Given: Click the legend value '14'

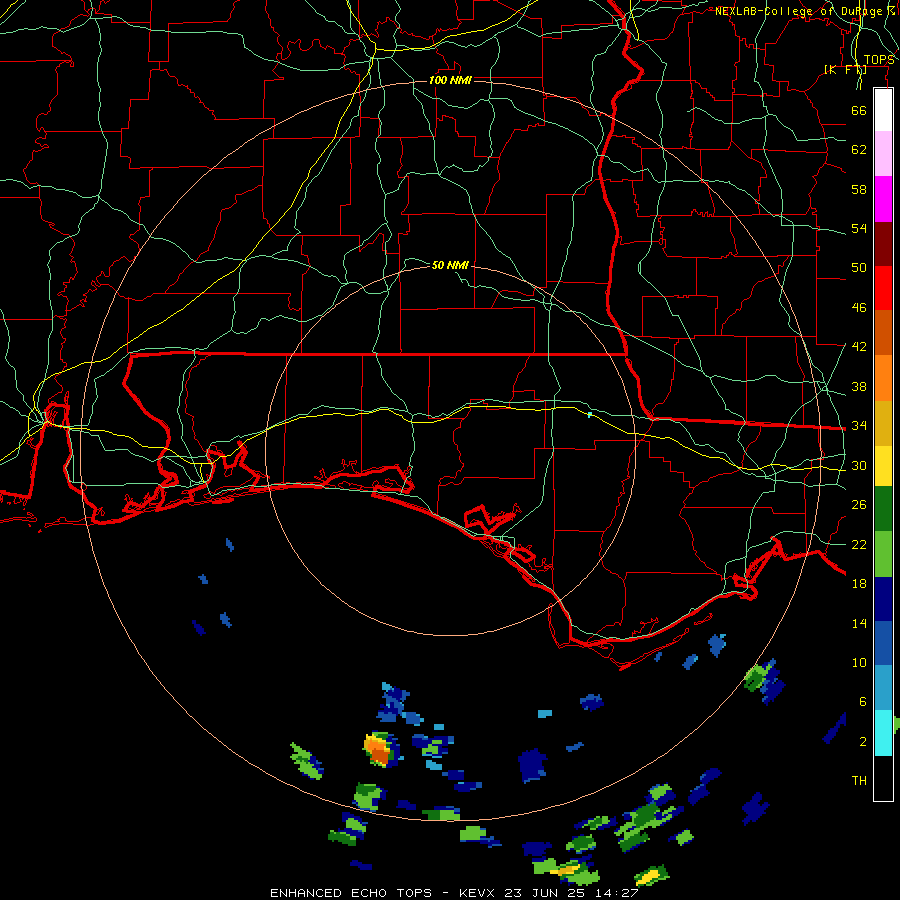Looking at the screenshot, I should coord(859,623).
